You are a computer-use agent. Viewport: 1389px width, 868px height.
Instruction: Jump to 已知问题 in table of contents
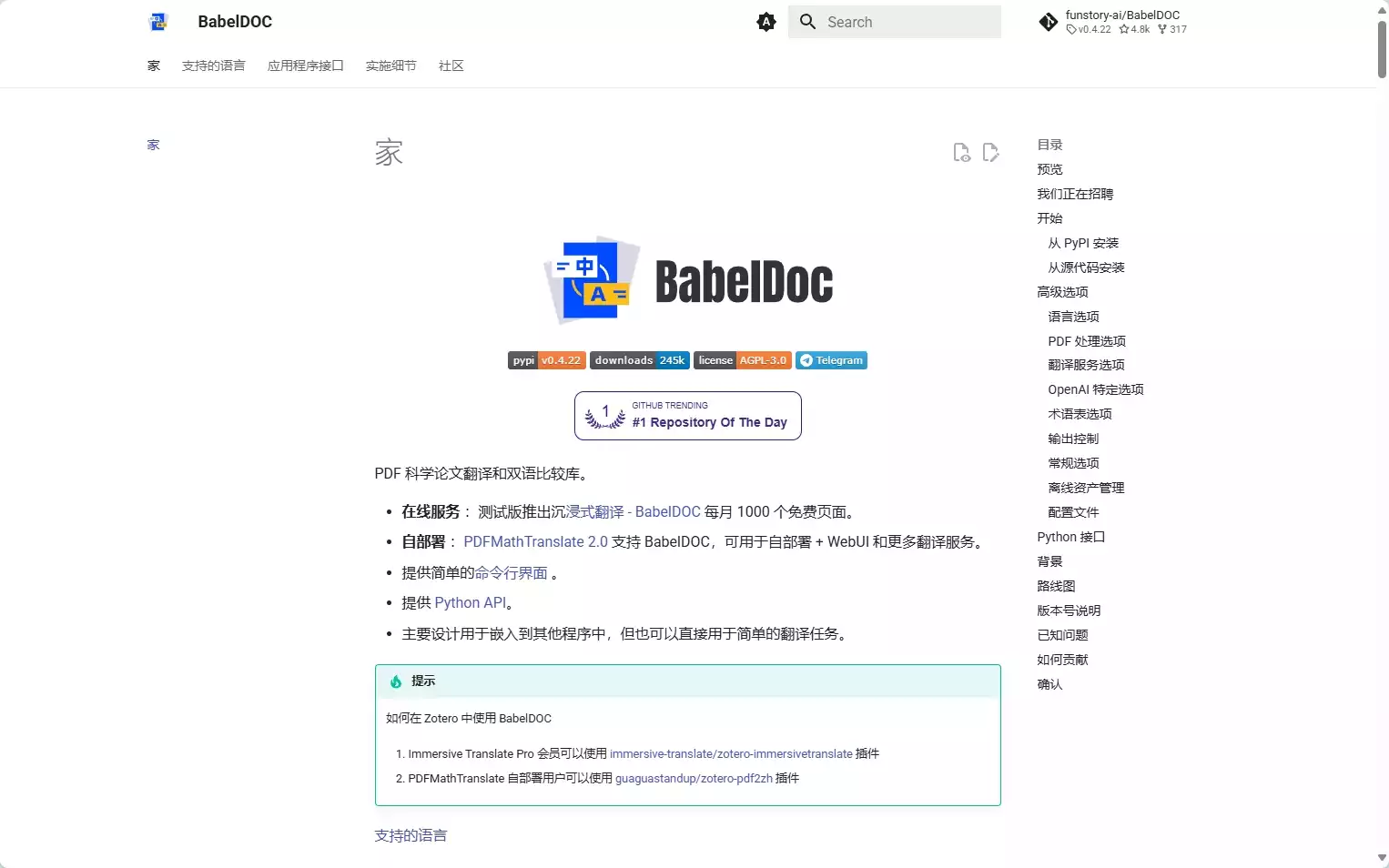1062,635
